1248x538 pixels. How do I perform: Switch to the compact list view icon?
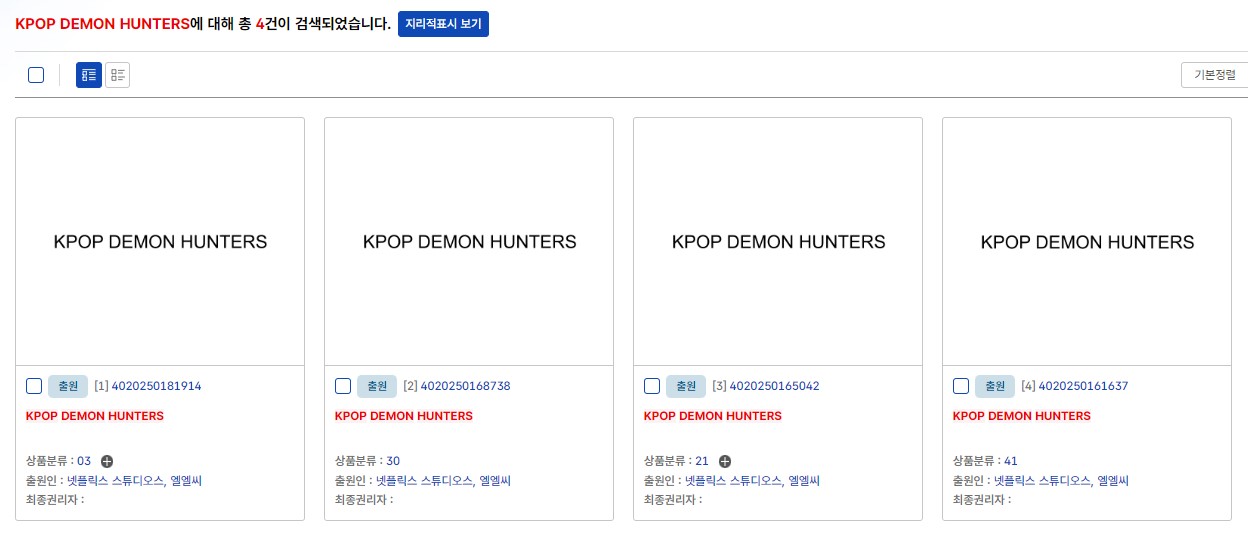pyautogui.click(x=118, y=75)
